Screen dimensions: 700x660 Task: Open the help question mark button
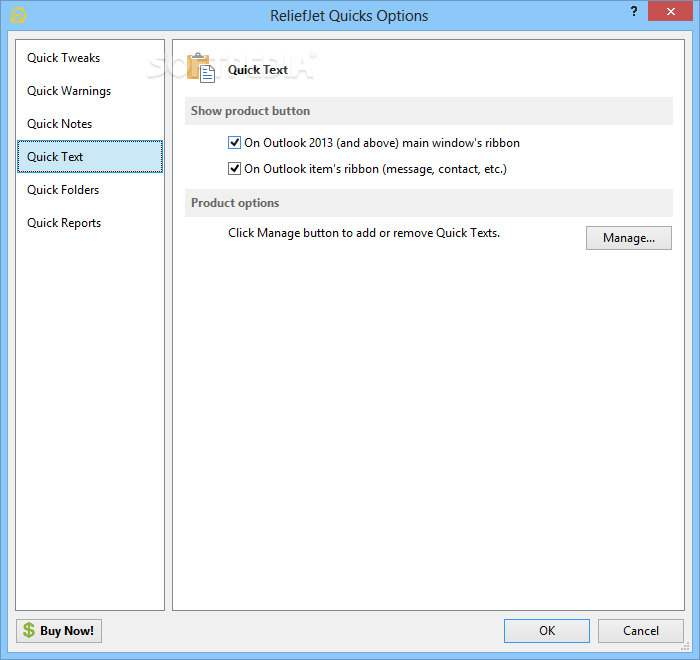pyautogui.click(x=634, y=11)
